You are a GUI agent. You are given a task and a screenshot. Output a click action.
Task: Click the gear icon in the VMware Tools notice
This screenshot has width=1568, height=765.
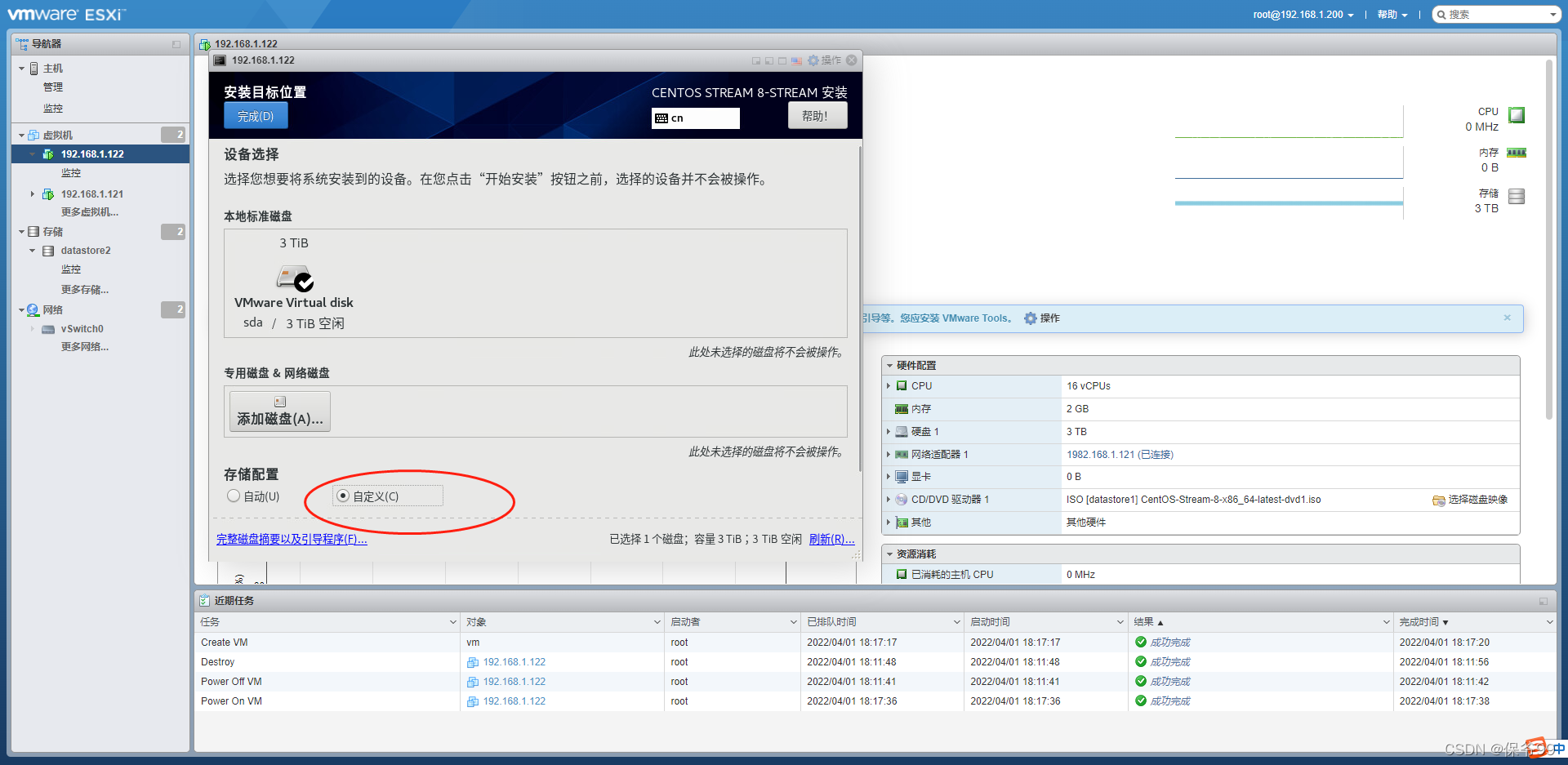[x=1031, y=318]
